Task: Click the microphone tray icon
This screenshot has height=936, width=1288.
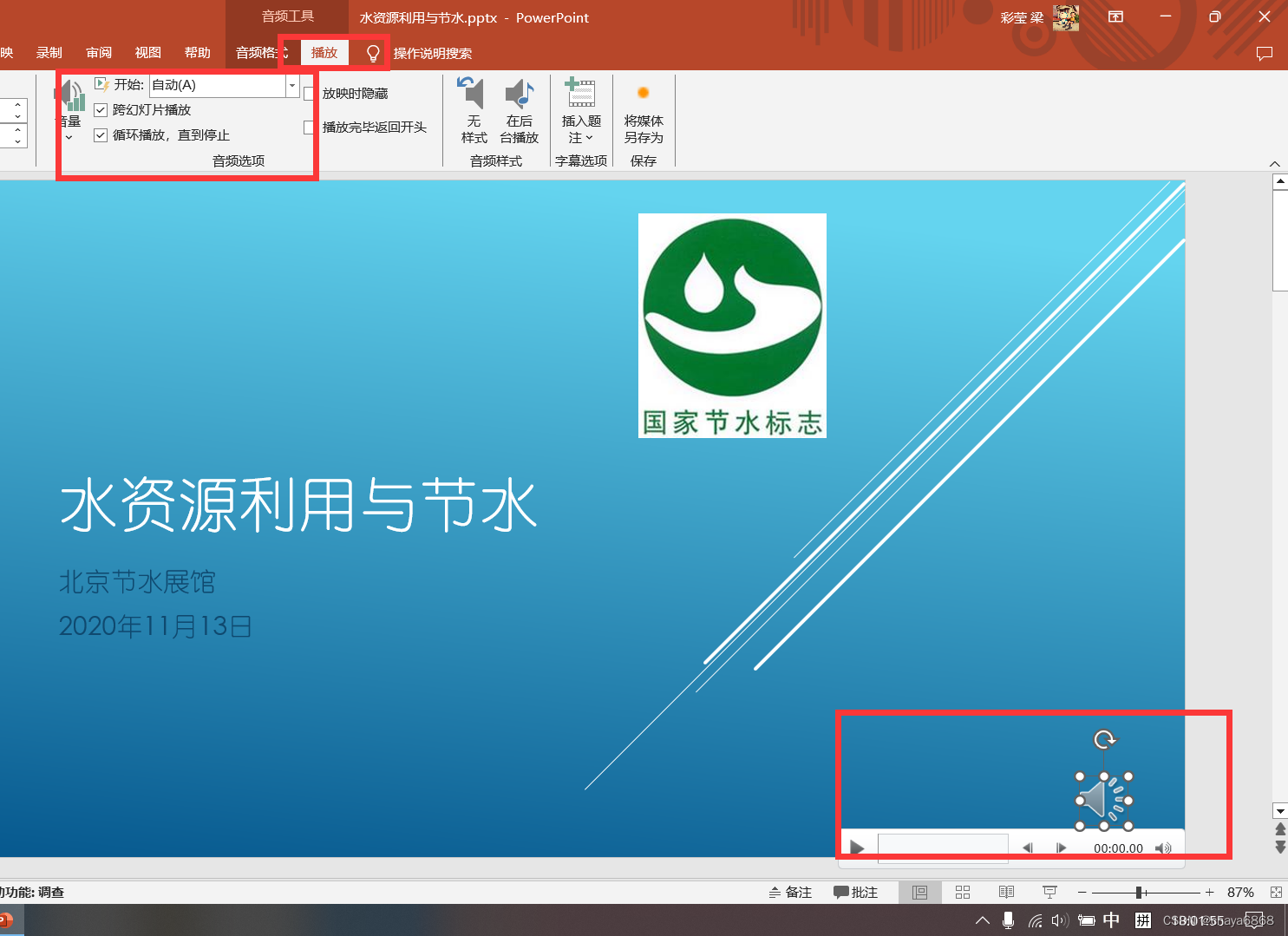Action: [x=1008, y=920]
